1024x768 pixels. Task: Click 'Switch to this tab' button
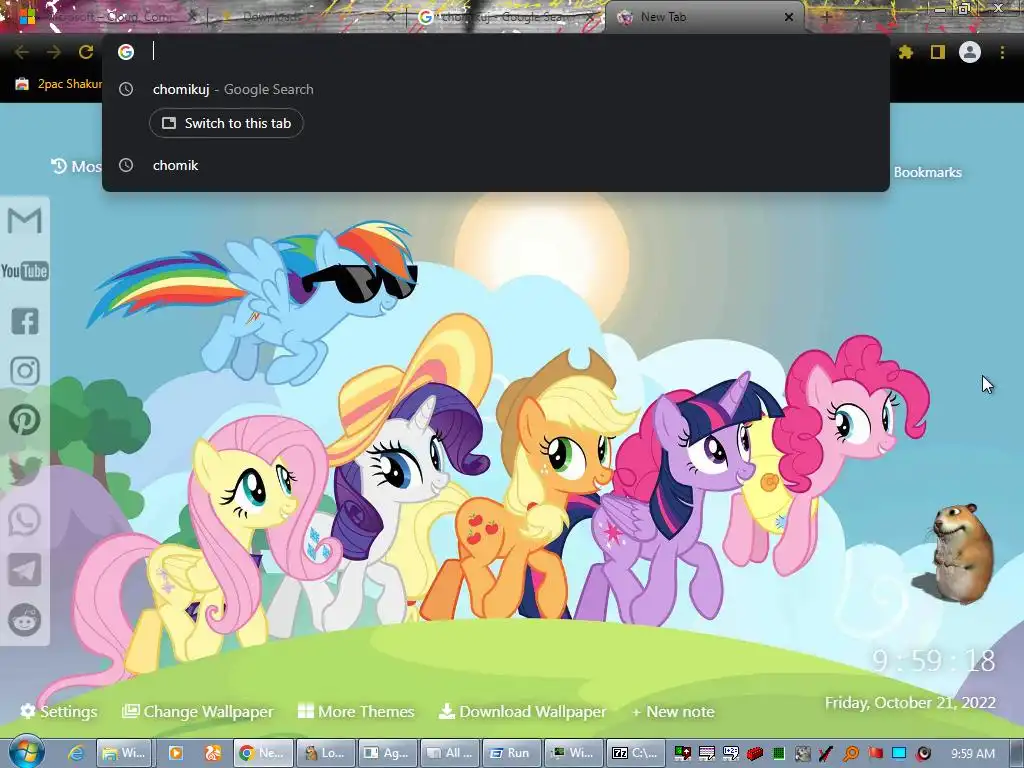pyautogui.click(x=226, y=123)
